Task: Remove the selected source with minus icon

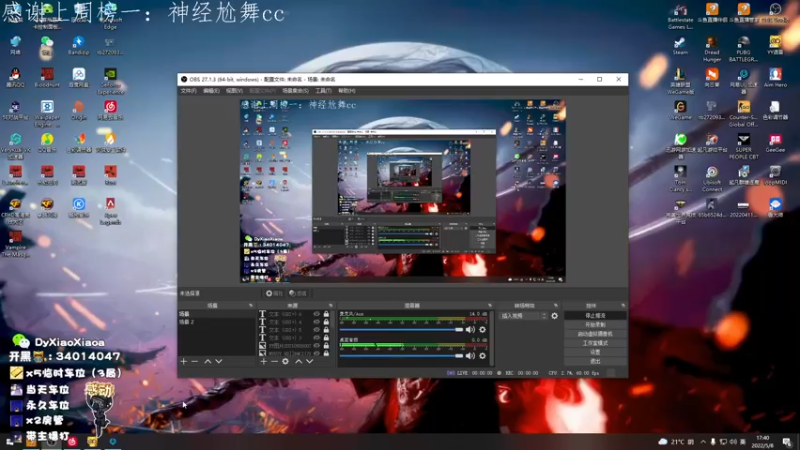Action: click(274, 361)
